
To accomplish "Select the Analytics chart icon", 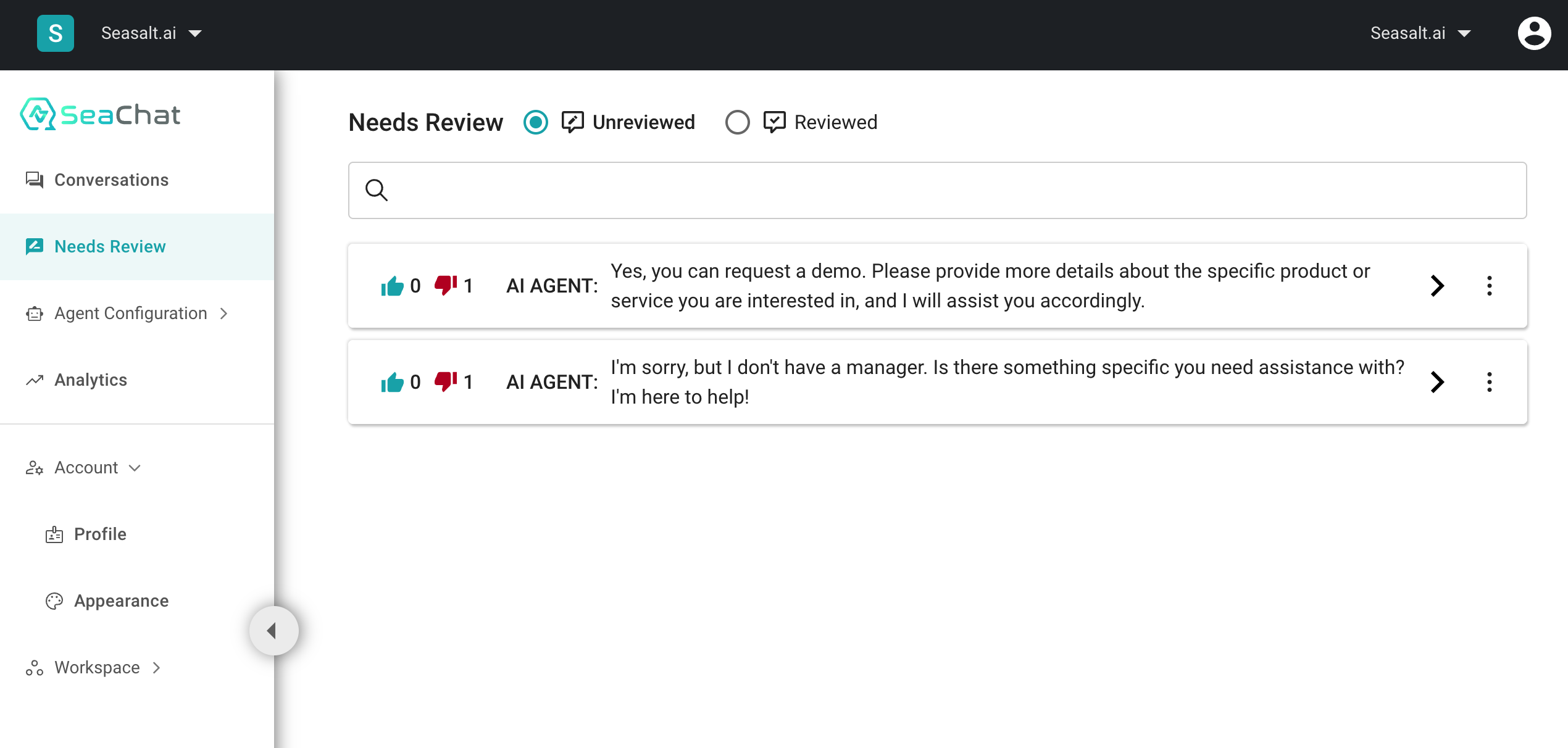I will tap(34, 380).
